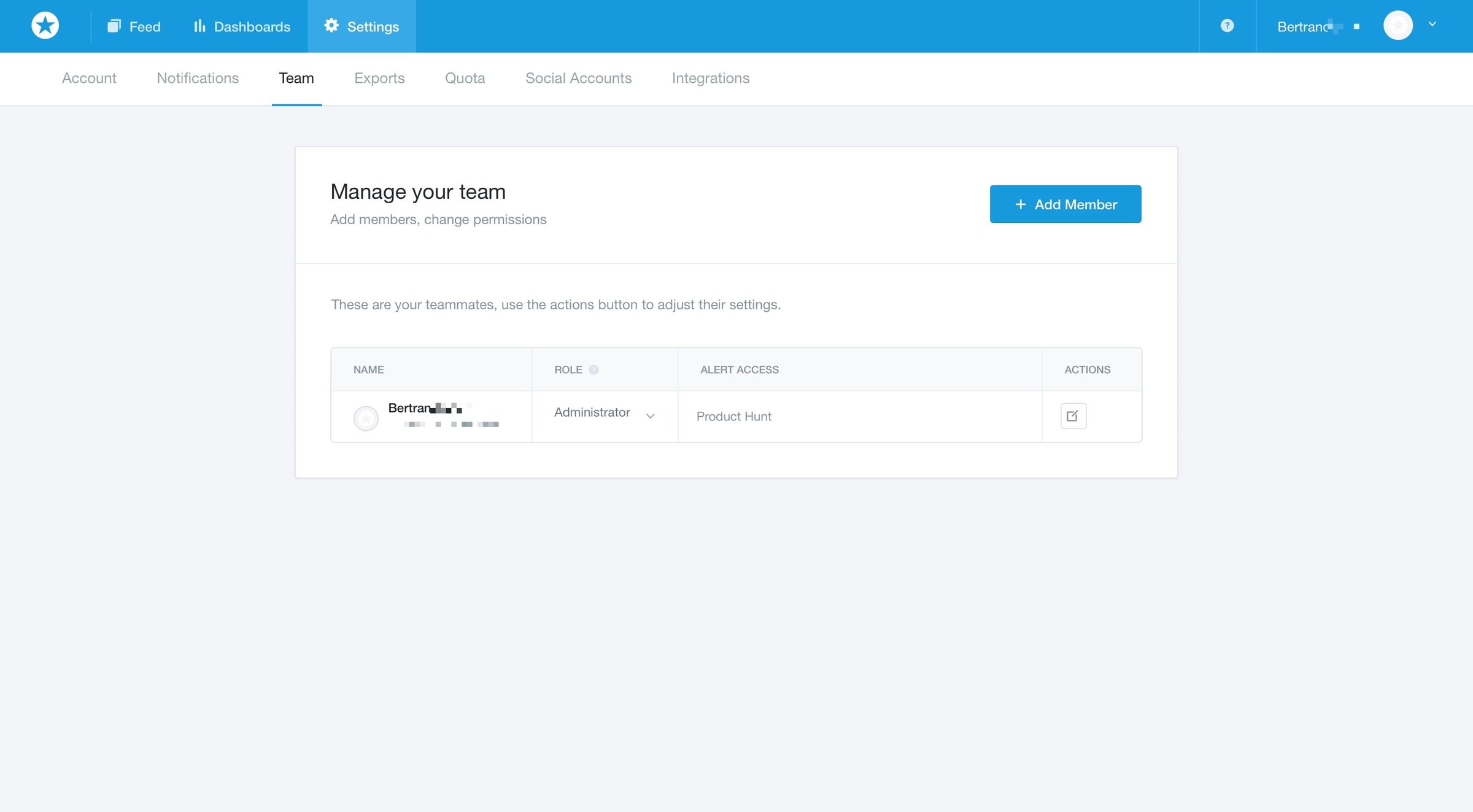
Task: Click the Settings gear icon
Action: coord(331,25)
